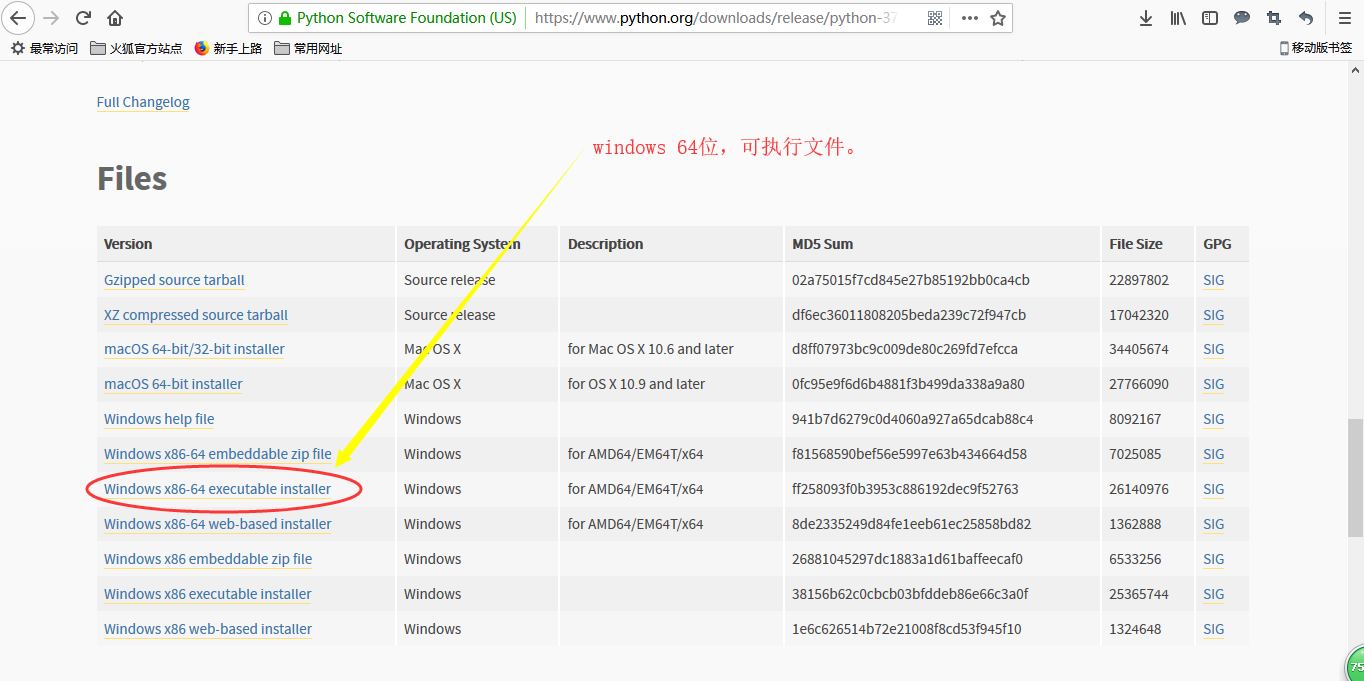Open SIG link for macOS 64-bit/32-bit installer
The height and width of the screenshot is (681, 1364).
pos(1213,349)
